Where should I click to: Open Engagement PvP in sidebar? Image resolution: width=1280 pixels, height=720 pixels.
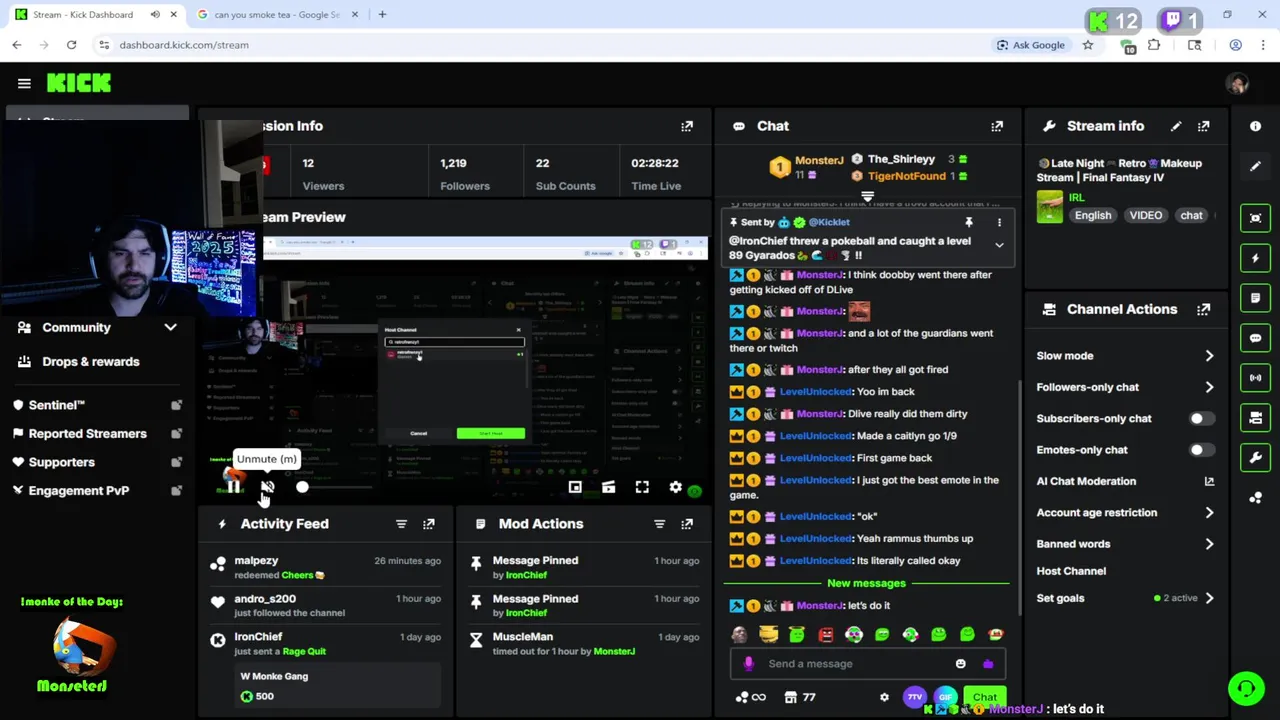coord(96,490)
